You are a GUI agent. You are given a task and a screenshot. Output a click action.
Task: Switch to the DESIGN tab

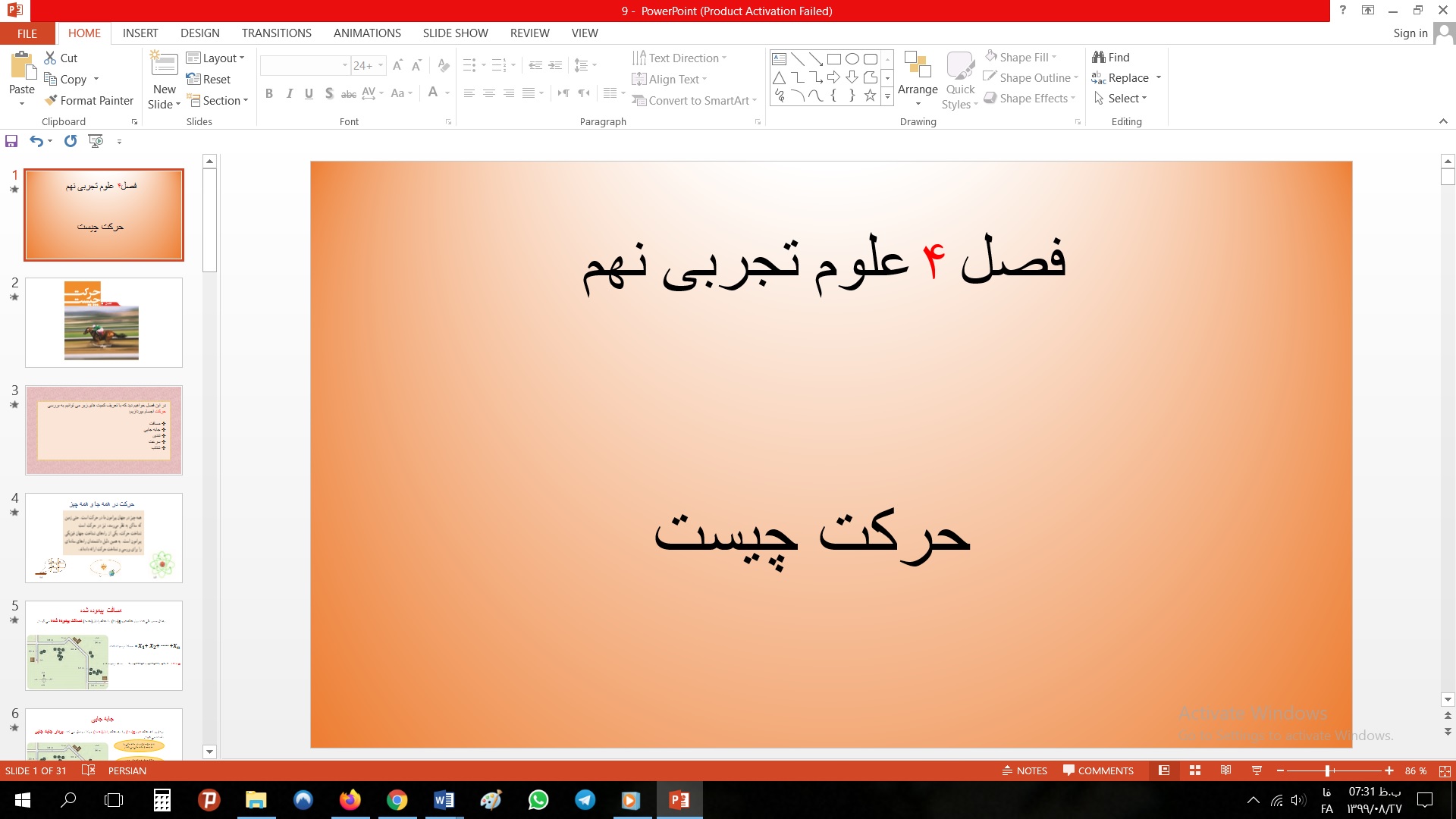pyautogui.click(x=199, y=33)
